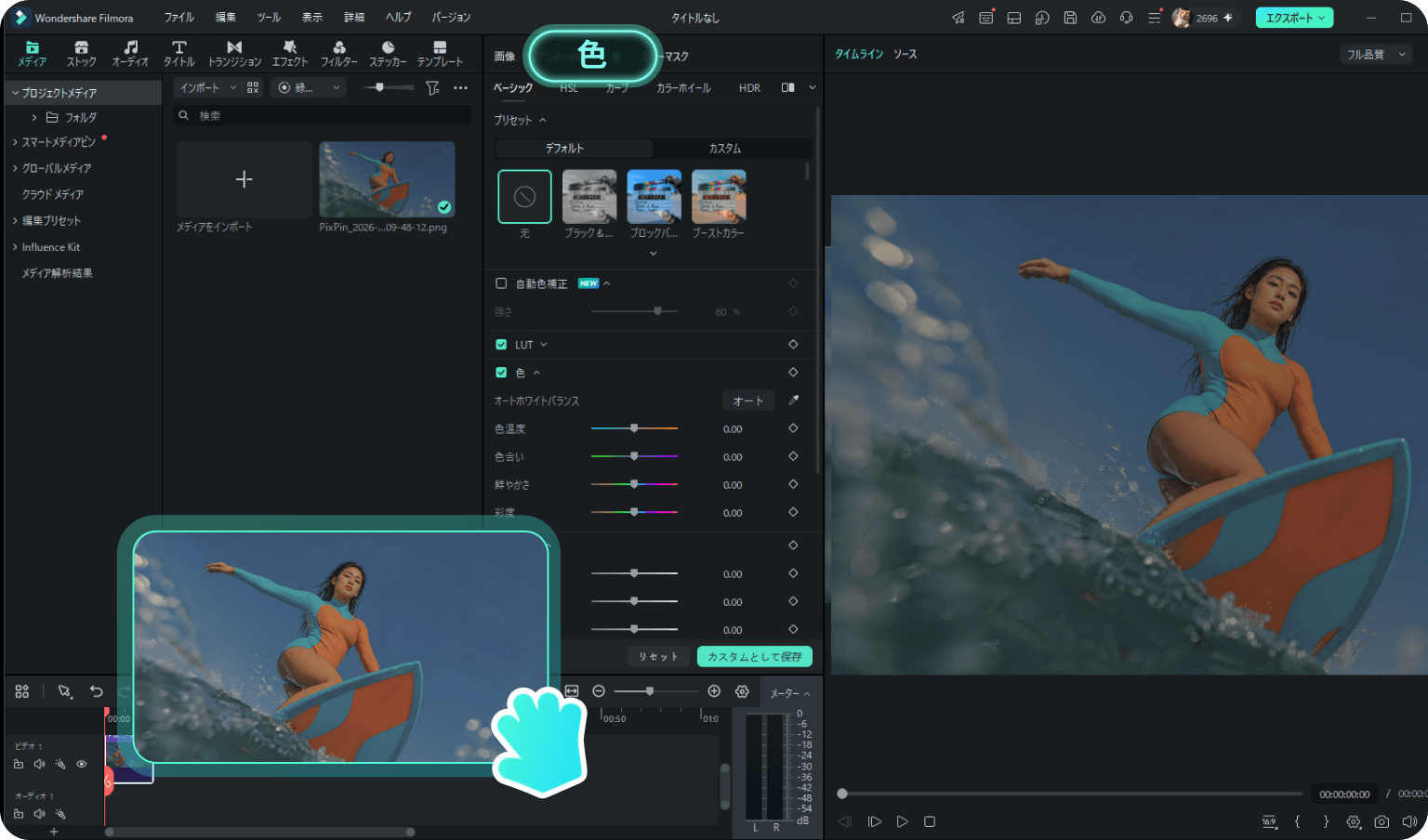This screenshot has height=840, width=1428.
Task: Click the リセット button
Action: 658,656
